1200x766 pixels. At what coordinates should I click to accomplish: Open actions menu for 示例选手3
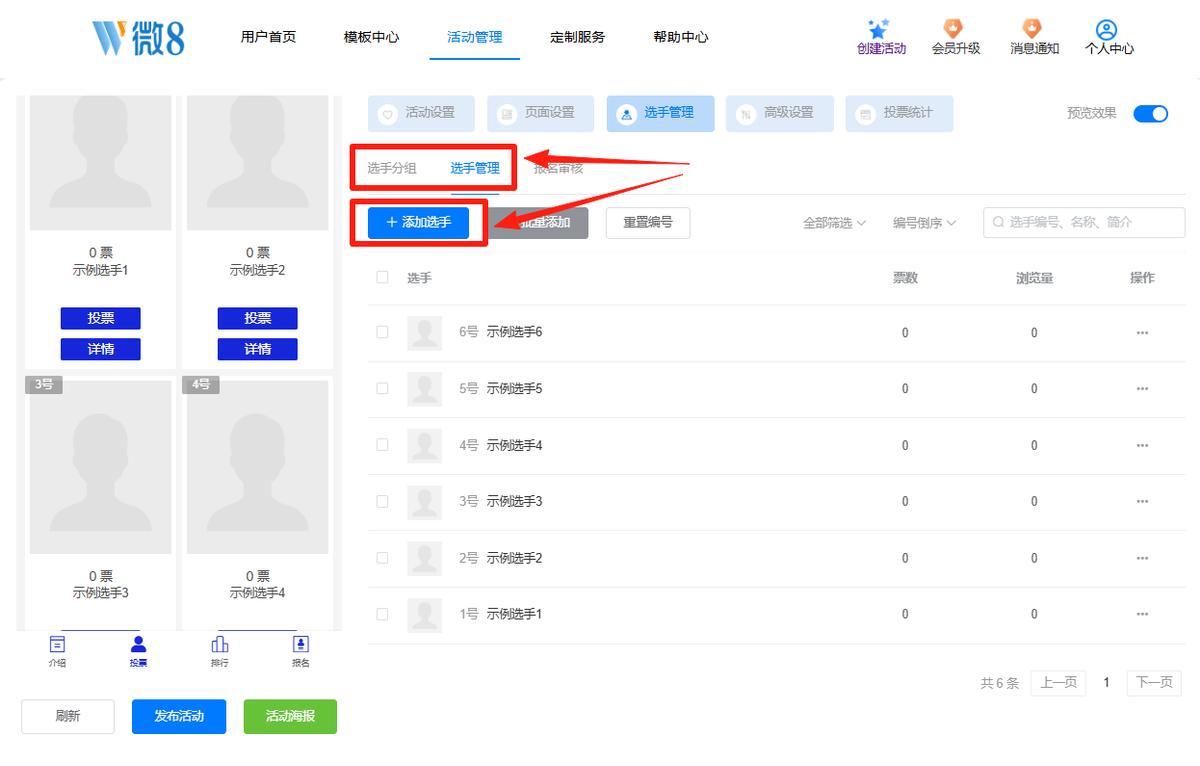pos(1142,502)
